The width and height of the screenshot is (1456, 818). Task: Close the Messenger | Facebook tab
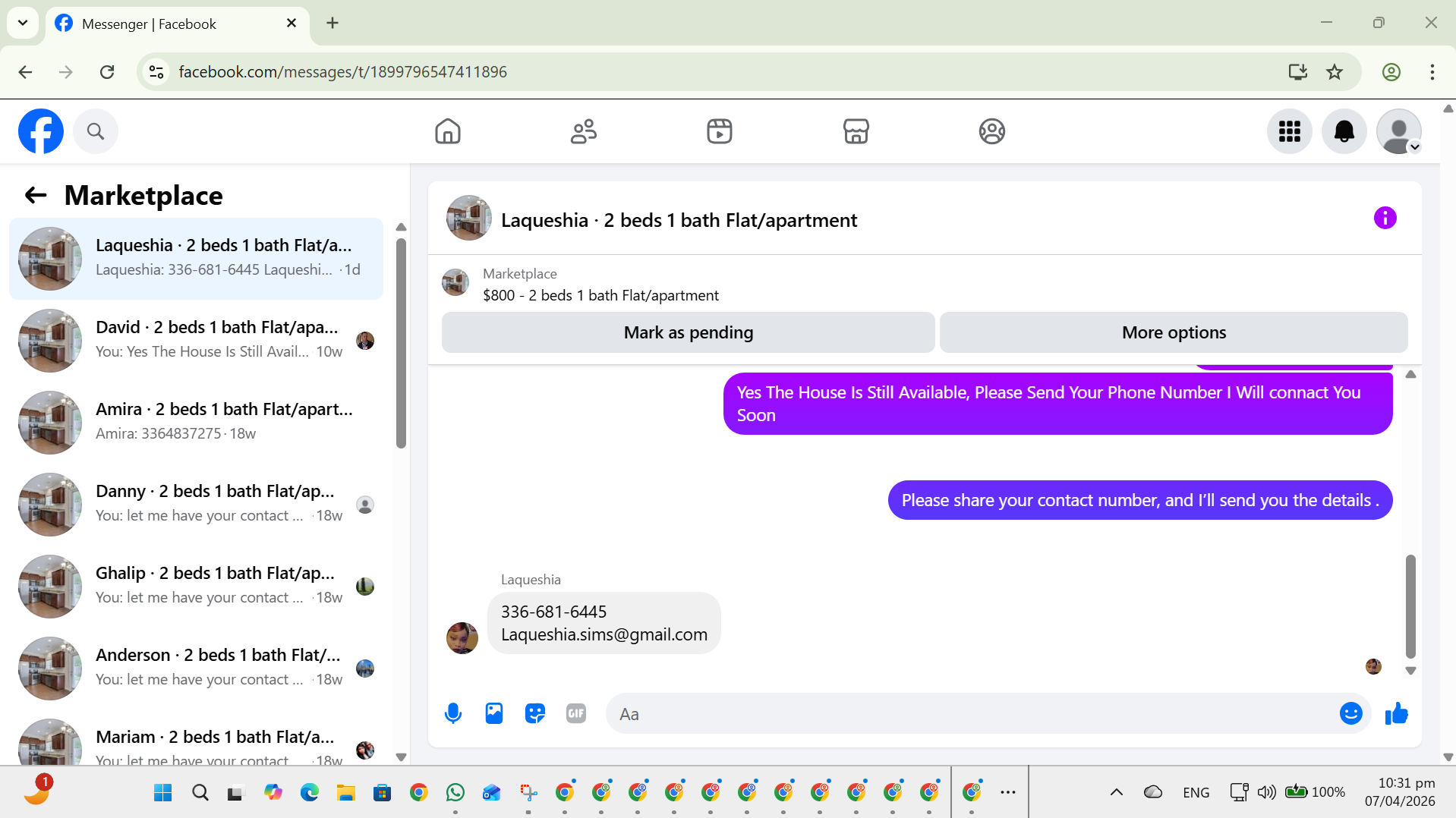tap(292, 24)
